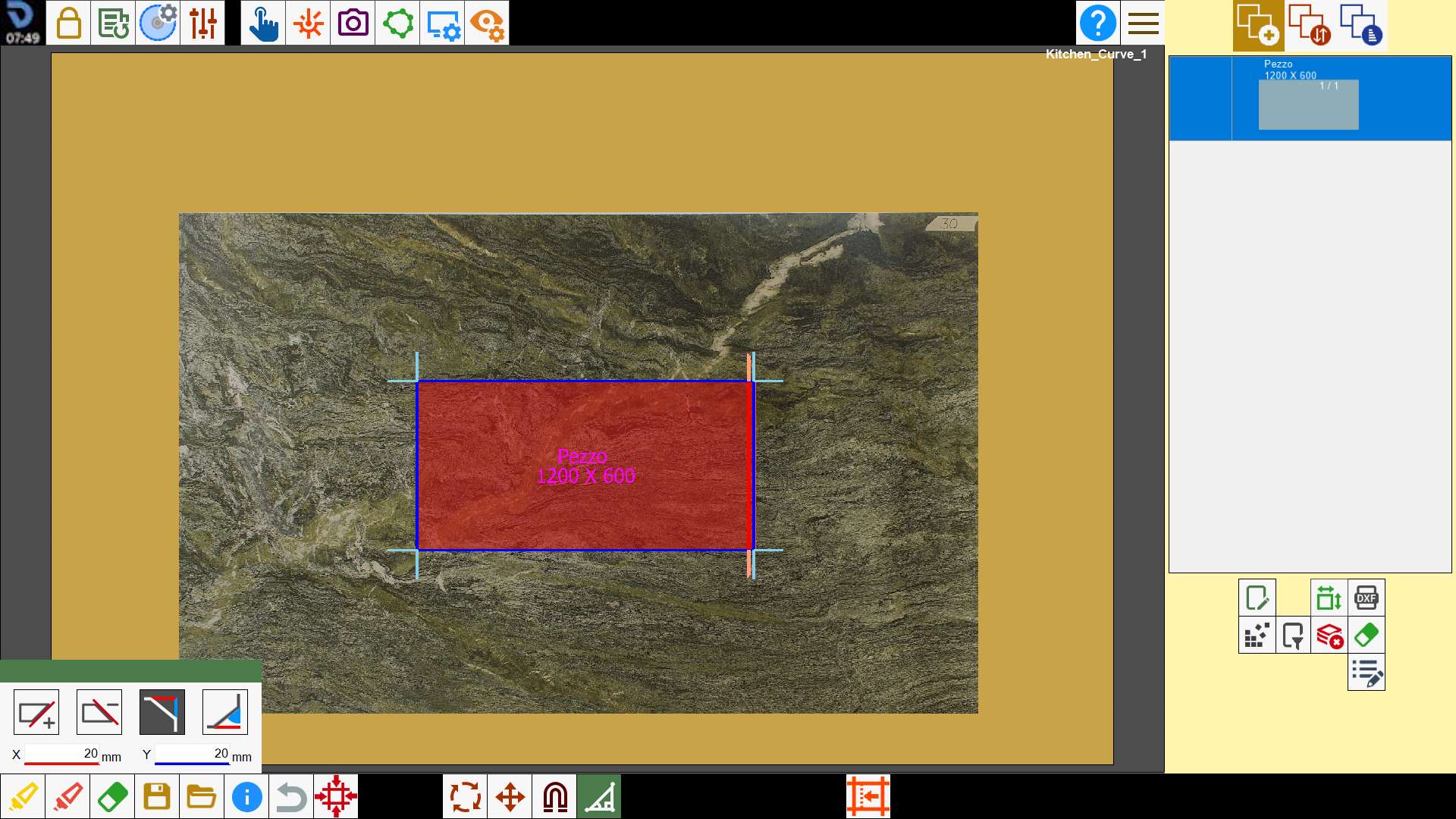Click the blue help question mark
Viewport: 1456px width, 819px height.
tap(1097, 23)
